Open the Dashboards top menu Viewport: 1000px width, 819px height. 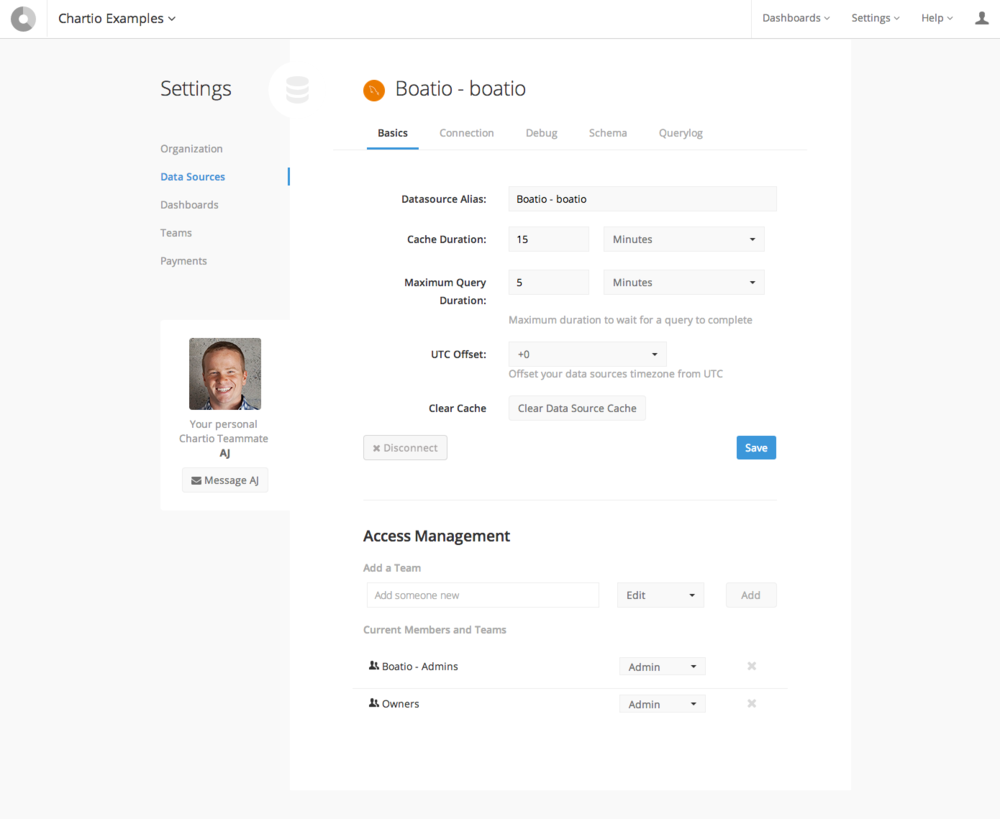click(796, 18)
